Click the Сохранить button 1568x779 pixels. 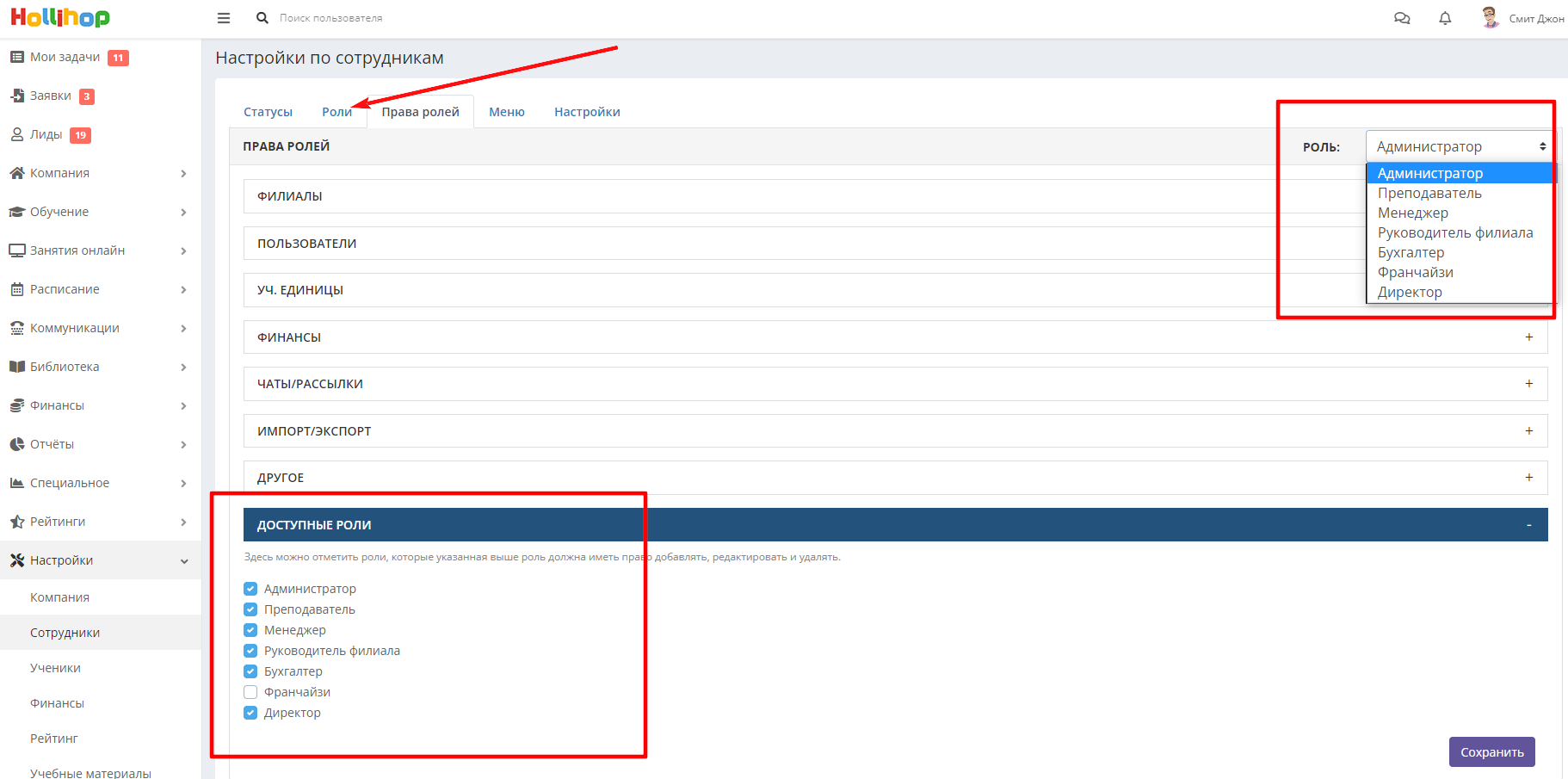tap(1492, 752)
